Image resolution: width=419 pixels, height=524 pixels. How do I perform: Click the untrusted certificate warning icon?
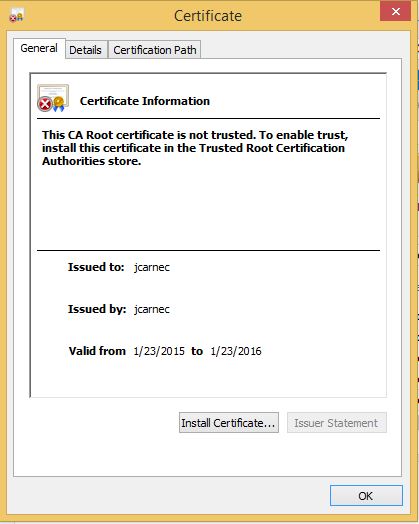click(53, 98)
